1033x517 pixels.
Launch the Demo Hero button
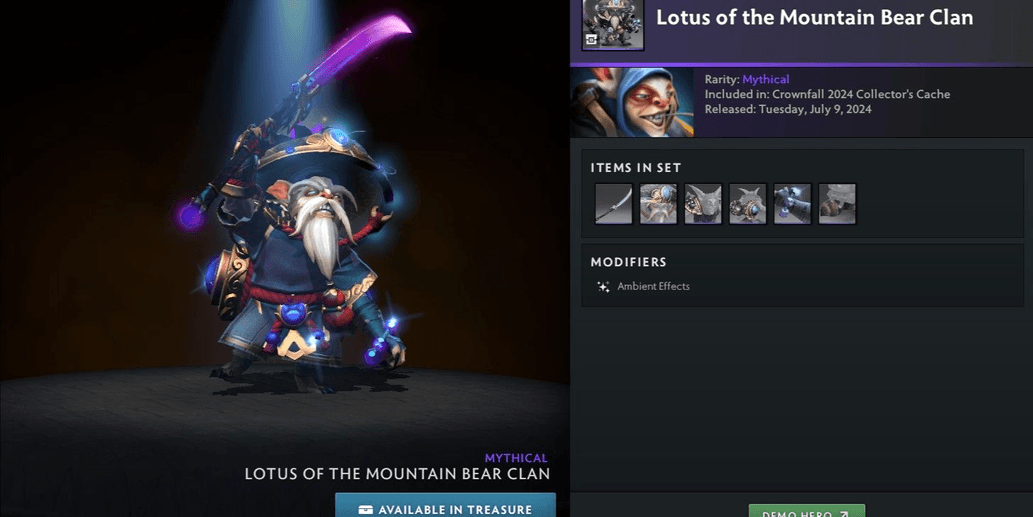coord(806,511)
